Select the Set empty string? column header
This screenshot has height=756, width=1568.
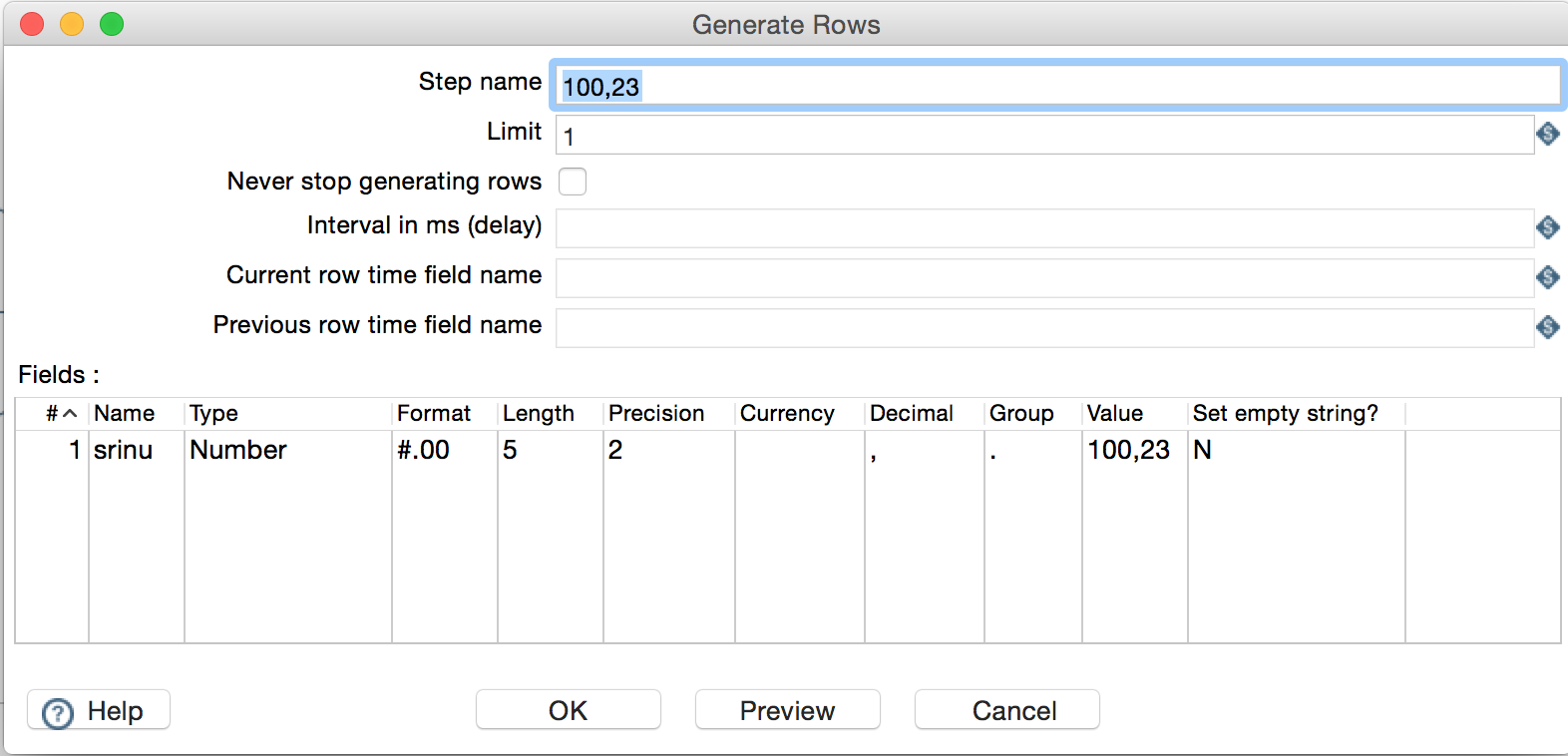coord(1297,414)
